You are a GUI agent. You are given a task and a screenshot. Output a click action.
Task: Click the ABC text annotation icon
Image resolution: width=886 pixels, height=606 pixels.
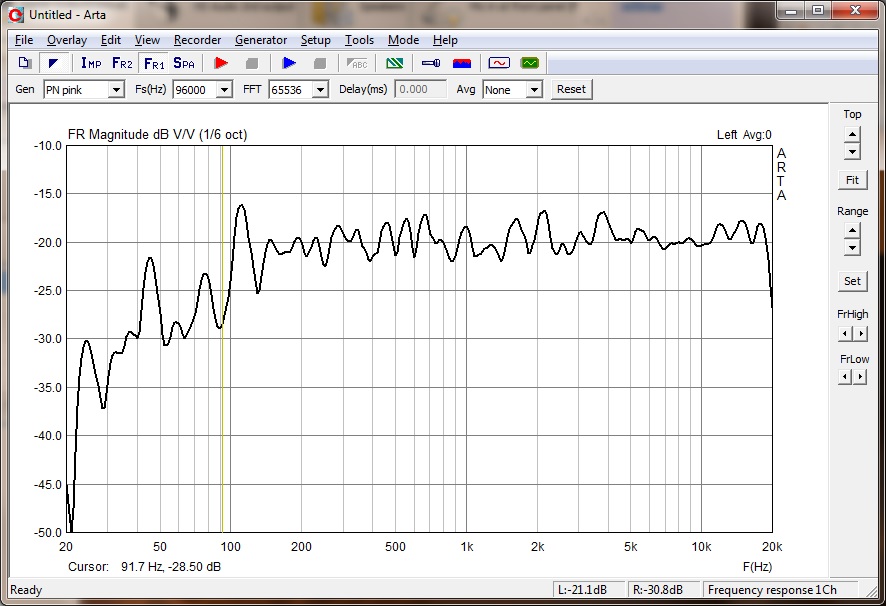(x=357, y=63)
